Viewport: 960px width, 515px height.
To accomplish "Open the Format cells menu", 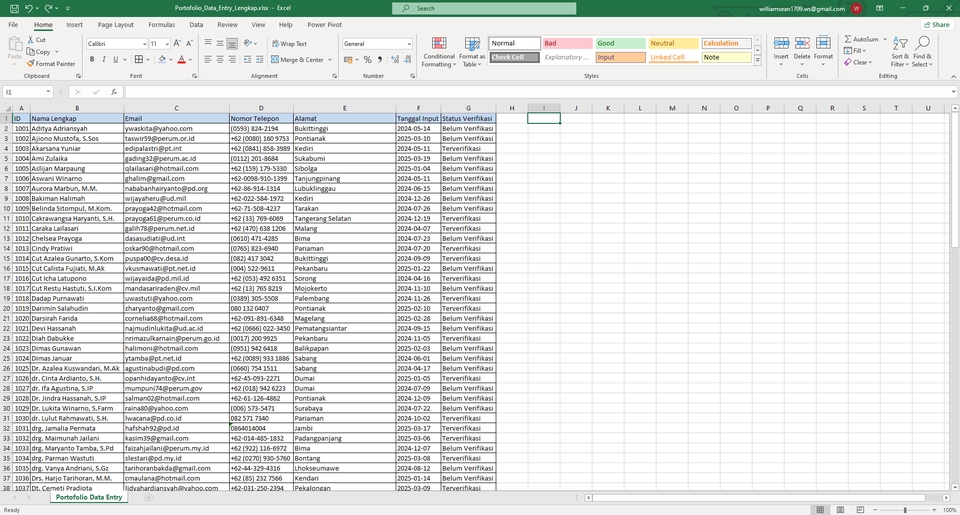I will click(x=823, y=51).
